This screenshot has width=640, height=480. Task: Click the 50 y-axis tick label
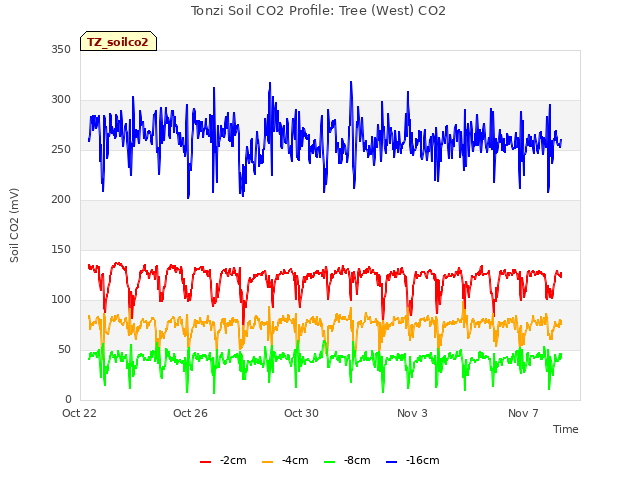point(64,349)
